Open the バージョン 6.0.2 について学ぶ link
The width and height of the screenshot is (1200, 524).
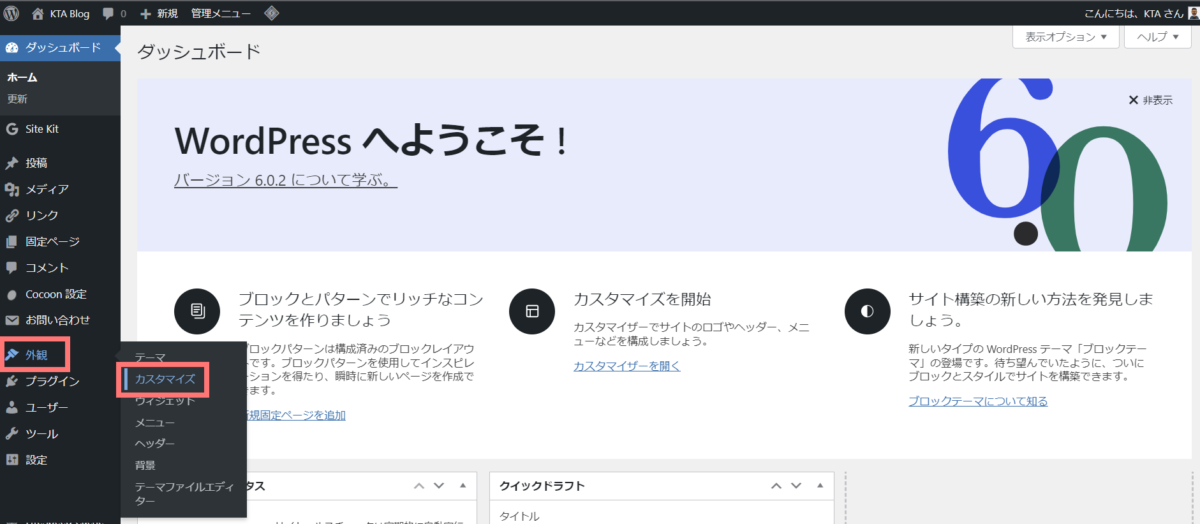(x=286, y=181)
